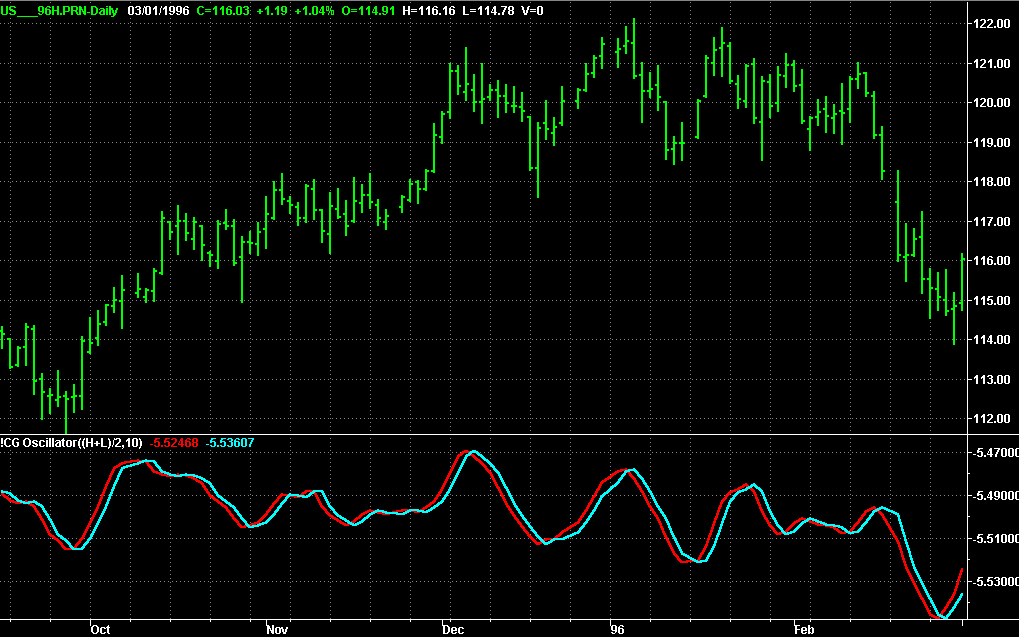Viewport: 1019px width, 637px height.
Task: Click the H=116.16 high value
Action: click(x=429, y=10)
